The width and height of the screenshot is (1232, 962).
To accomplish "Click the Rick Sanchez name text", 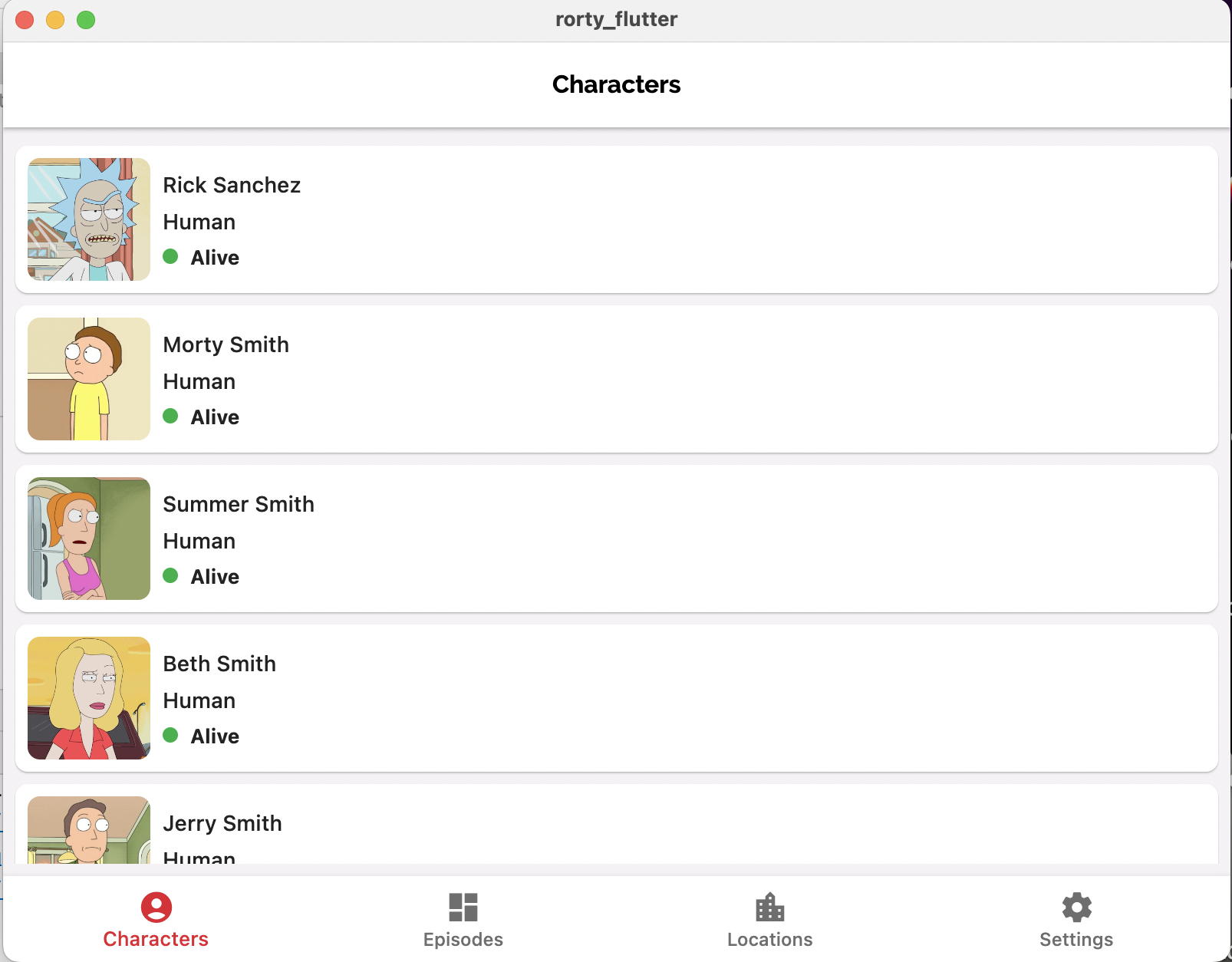I will click(x=232, y=185).
